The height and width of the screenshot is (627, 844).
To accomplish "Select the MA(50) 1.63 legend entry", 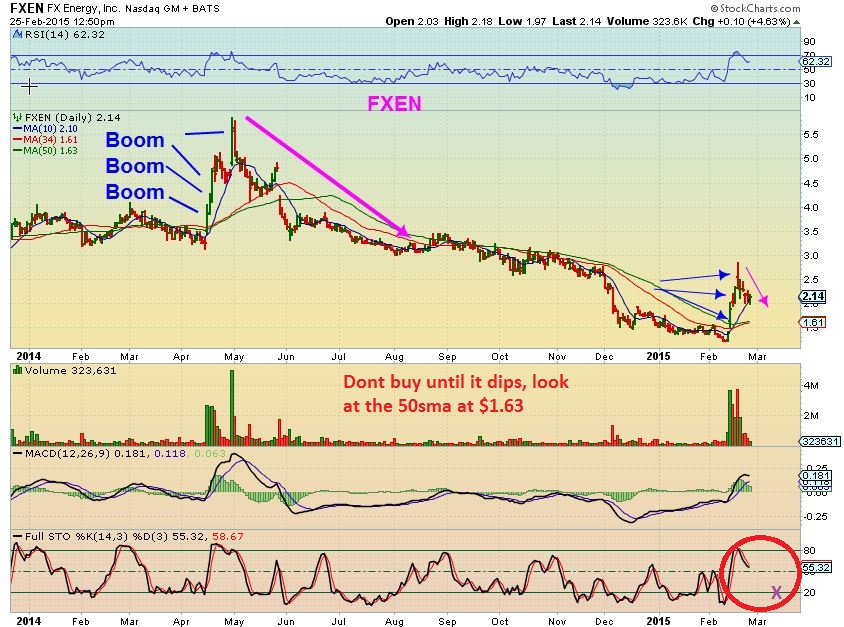I will point(45,150).
